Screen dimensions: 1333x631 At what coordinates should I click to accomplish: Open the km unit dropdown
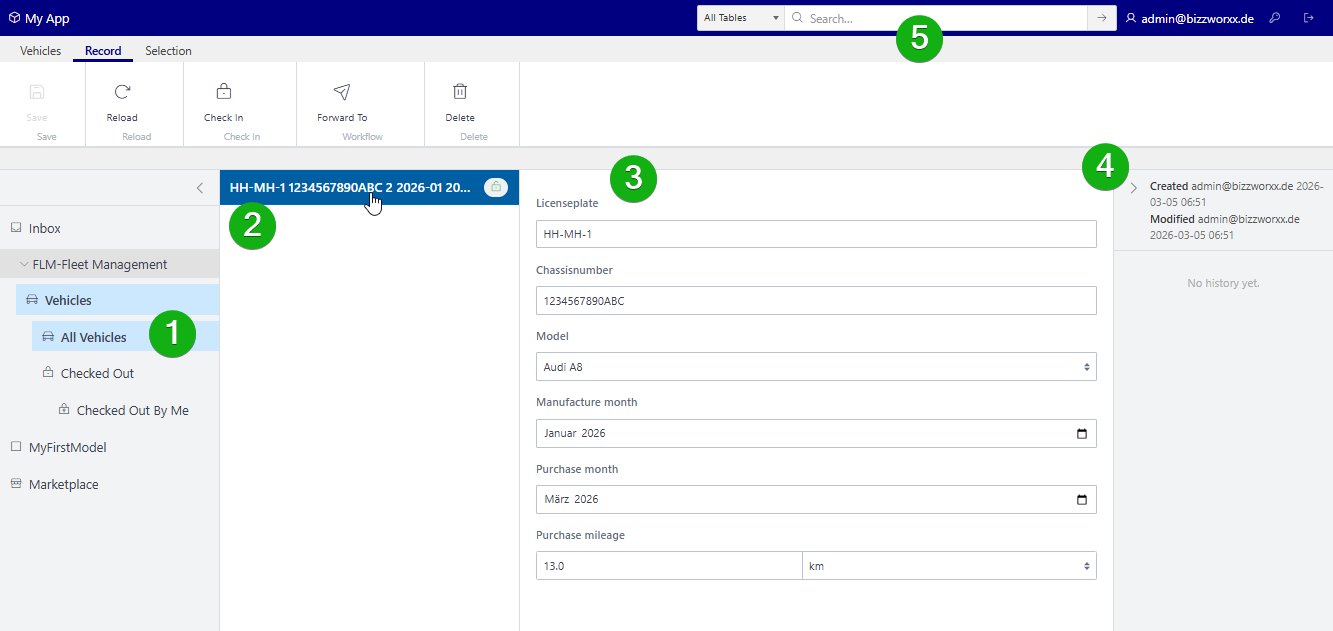tap(948, 566)
